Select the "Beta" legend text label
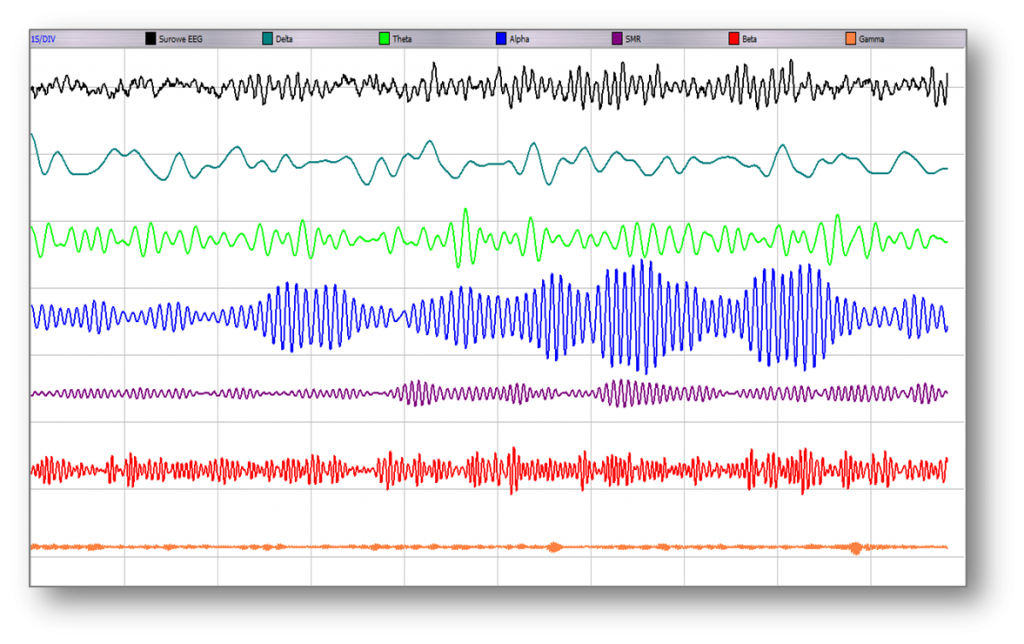Viewport: 1024px width, 644px height. click(x=749, y=39)
